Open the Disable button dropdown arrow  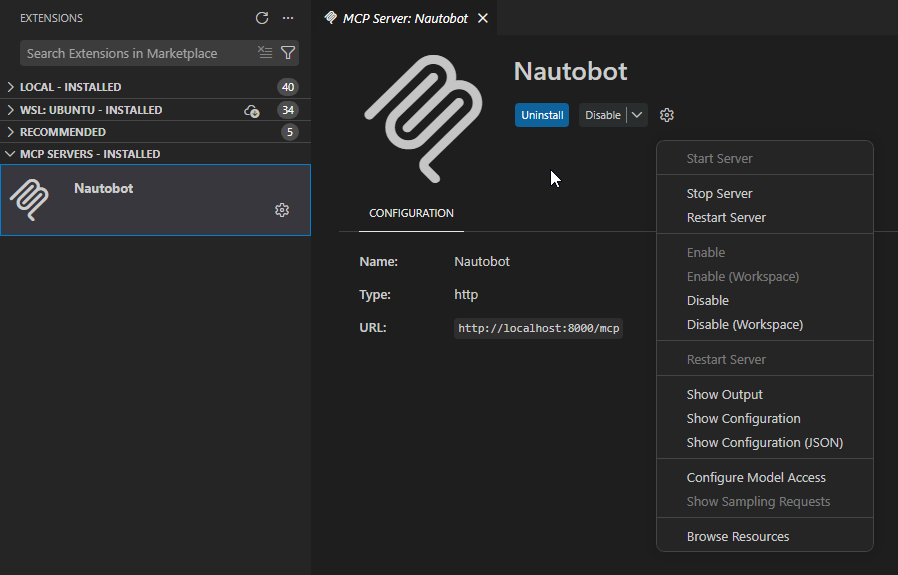pyautogui.click(x=637, y=115)
